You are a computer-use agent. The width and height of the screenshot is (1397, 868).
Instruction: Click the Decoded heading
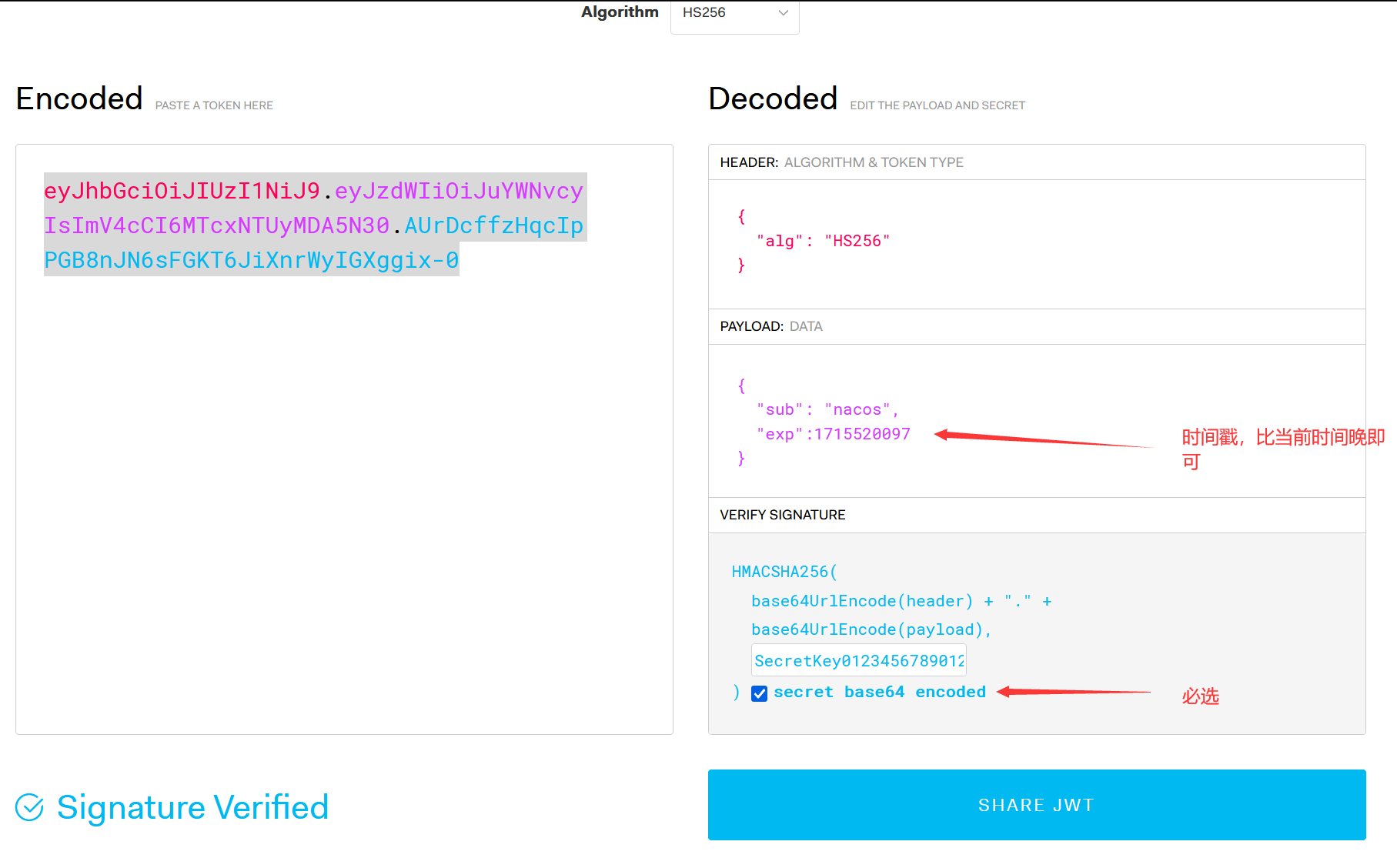[772, 99]
